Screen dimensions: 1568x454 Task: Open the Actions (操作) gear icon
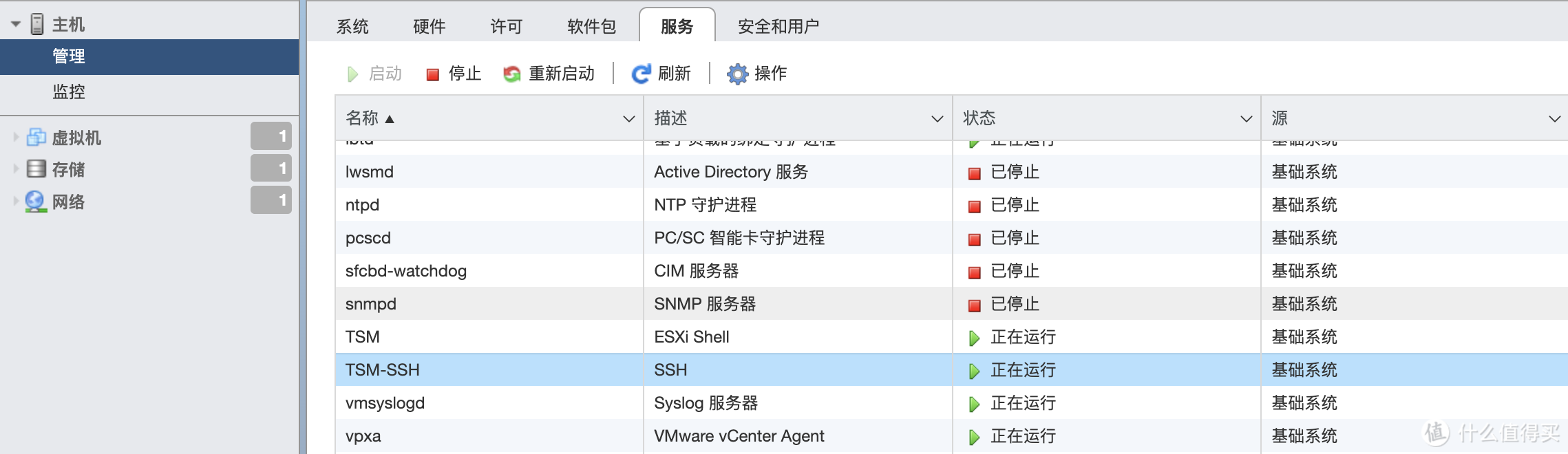[737, 74]
